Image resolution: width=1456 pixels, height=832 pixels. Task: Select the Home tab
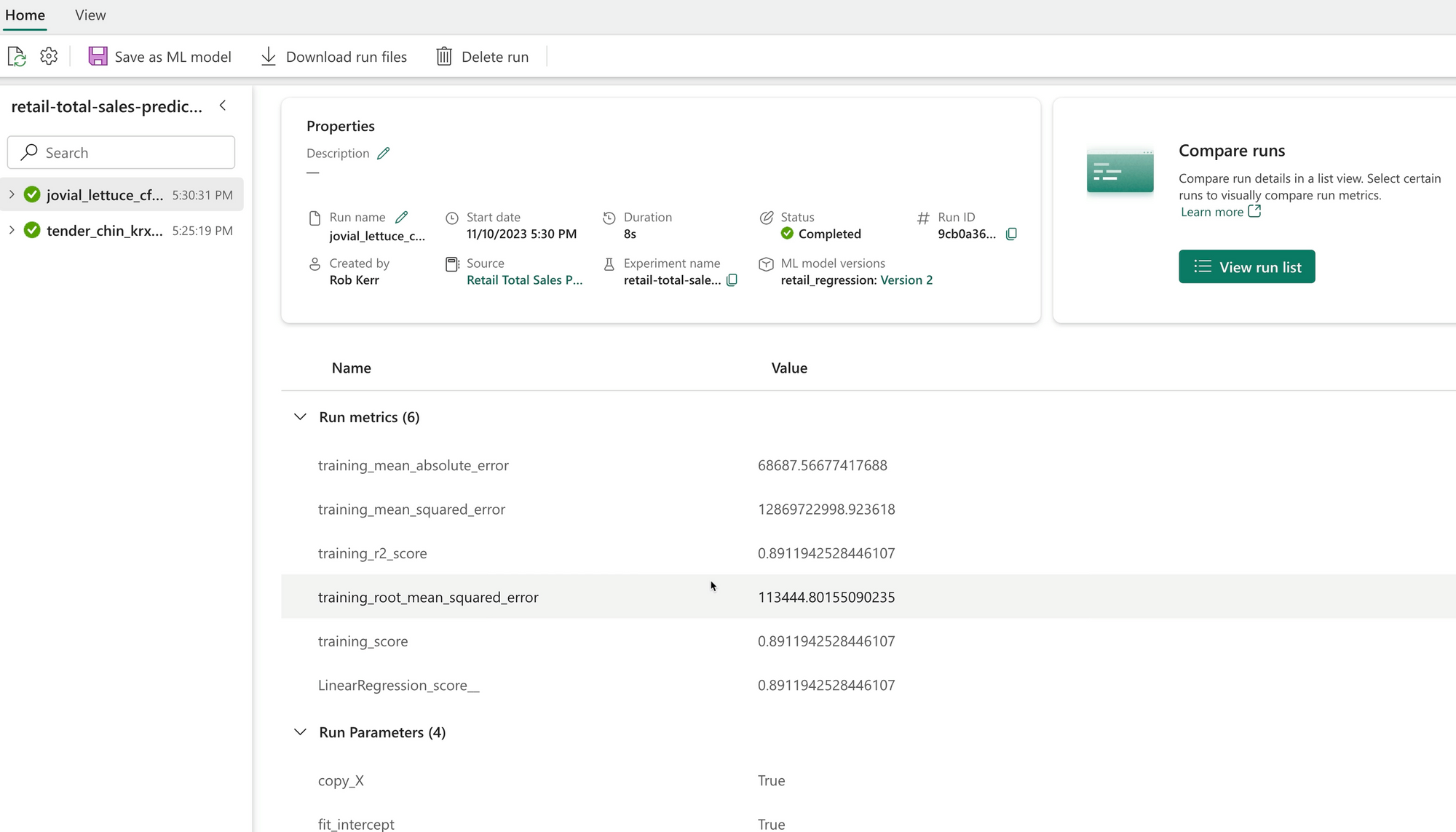25,15
